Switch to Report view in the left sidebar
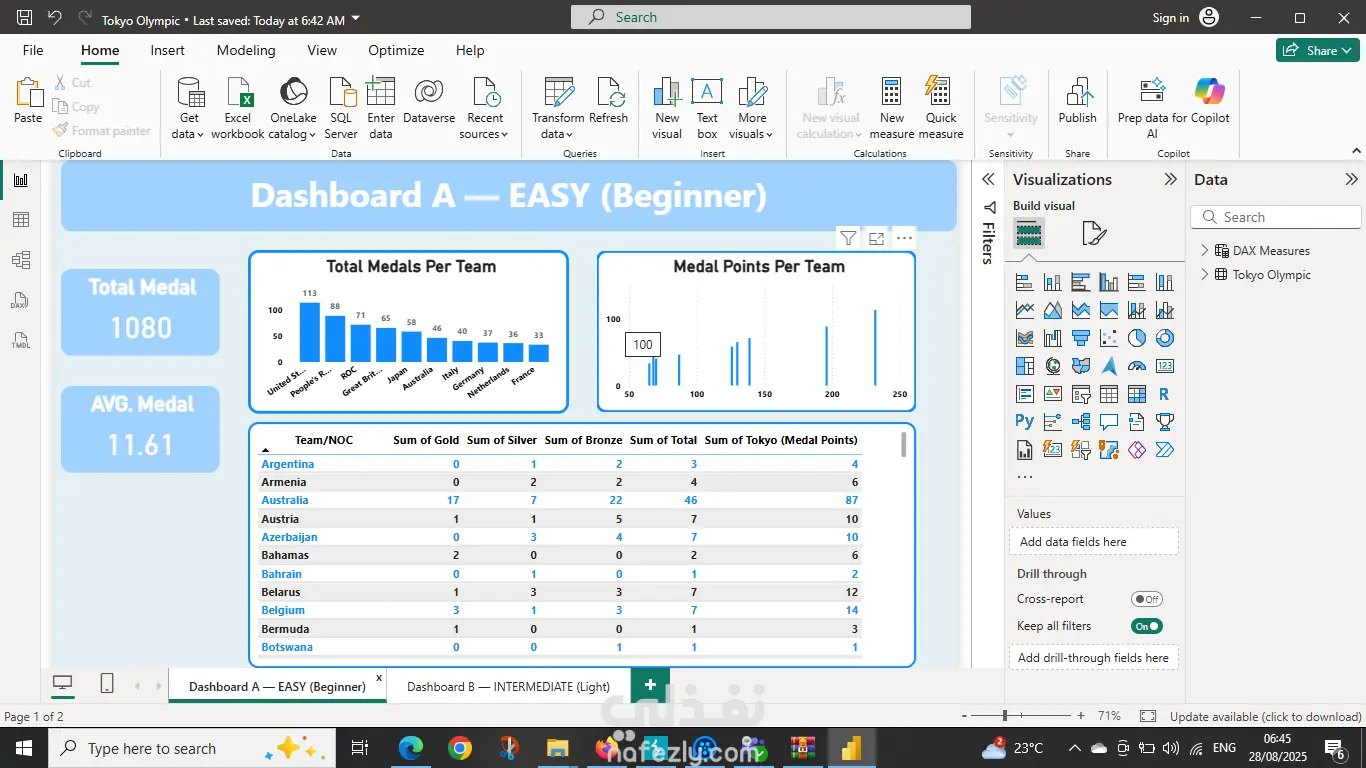 tap(21, 180)
